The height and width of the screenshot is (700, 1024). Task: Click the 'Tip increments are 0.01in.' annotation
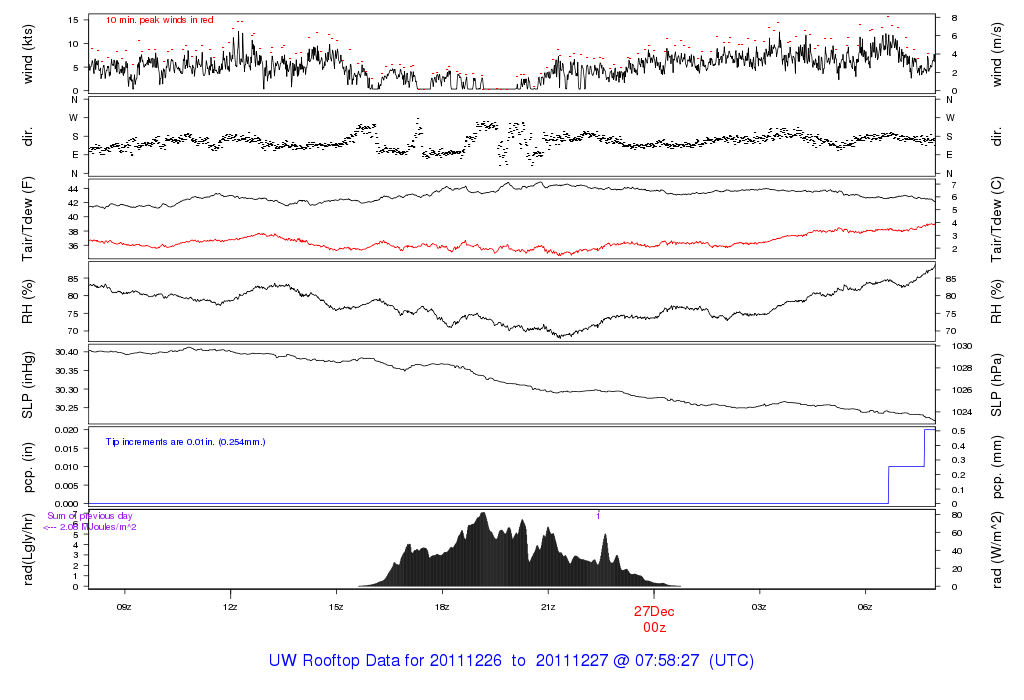[185, 442]
